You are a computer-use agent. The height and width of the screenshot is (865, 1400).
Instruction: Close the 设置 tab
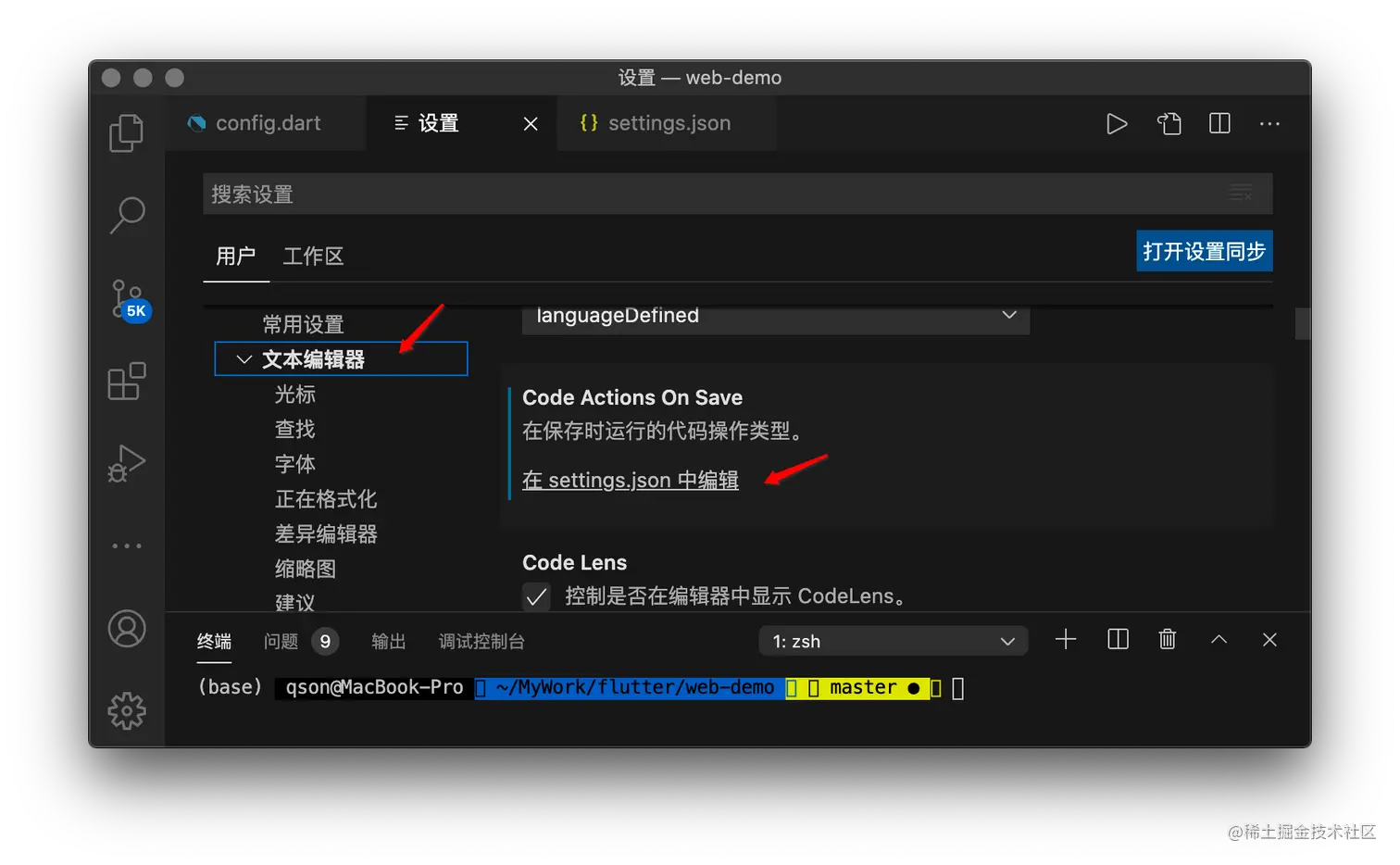pos(531,123)
